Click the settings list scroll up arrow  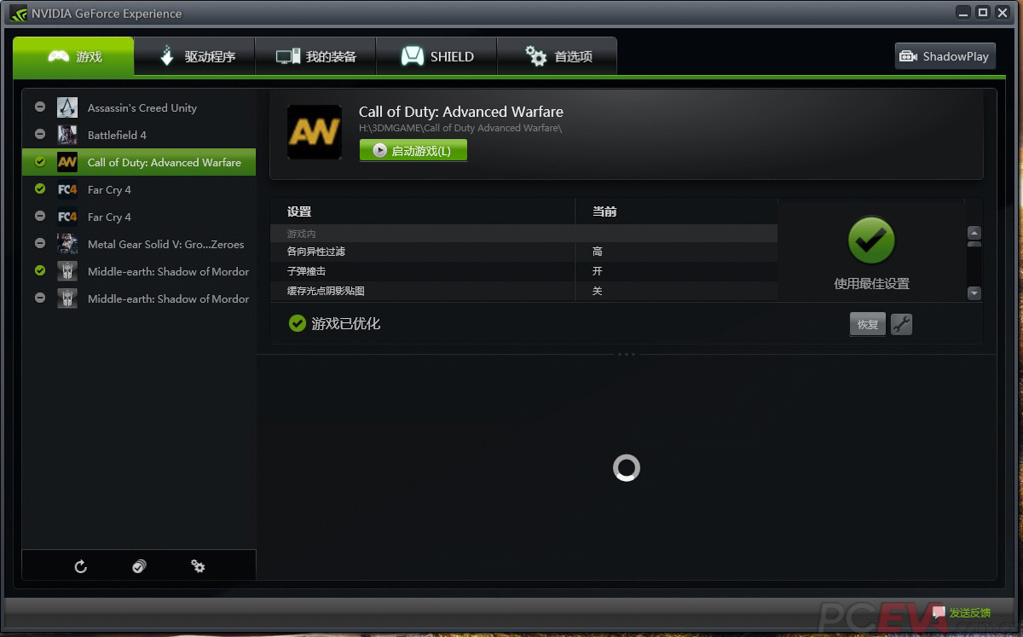974,233
